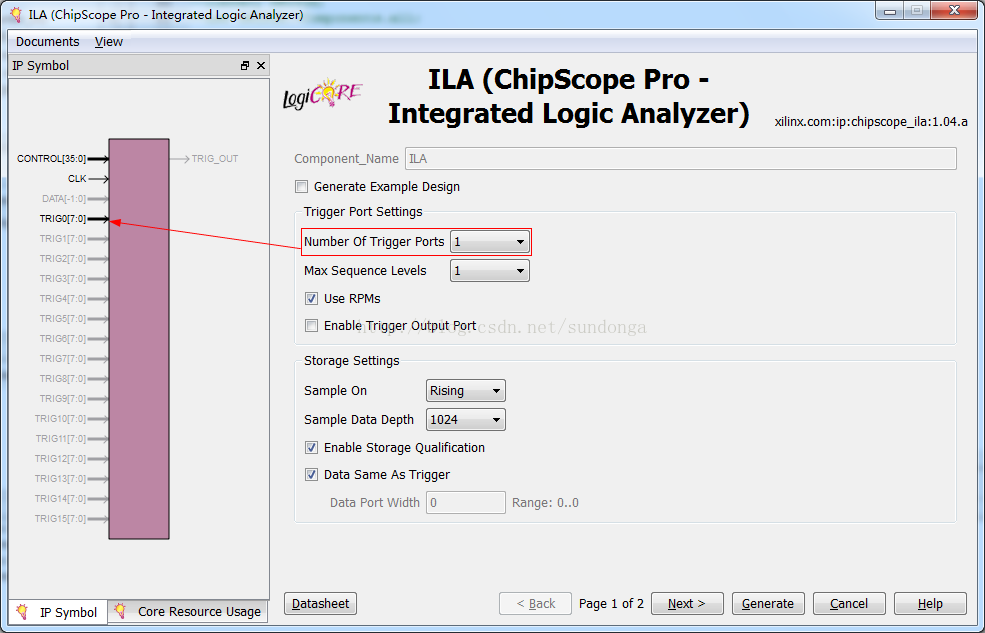Minimize the ILA window
This screenshot has height=633, width=985.
(x=891, y=11)
